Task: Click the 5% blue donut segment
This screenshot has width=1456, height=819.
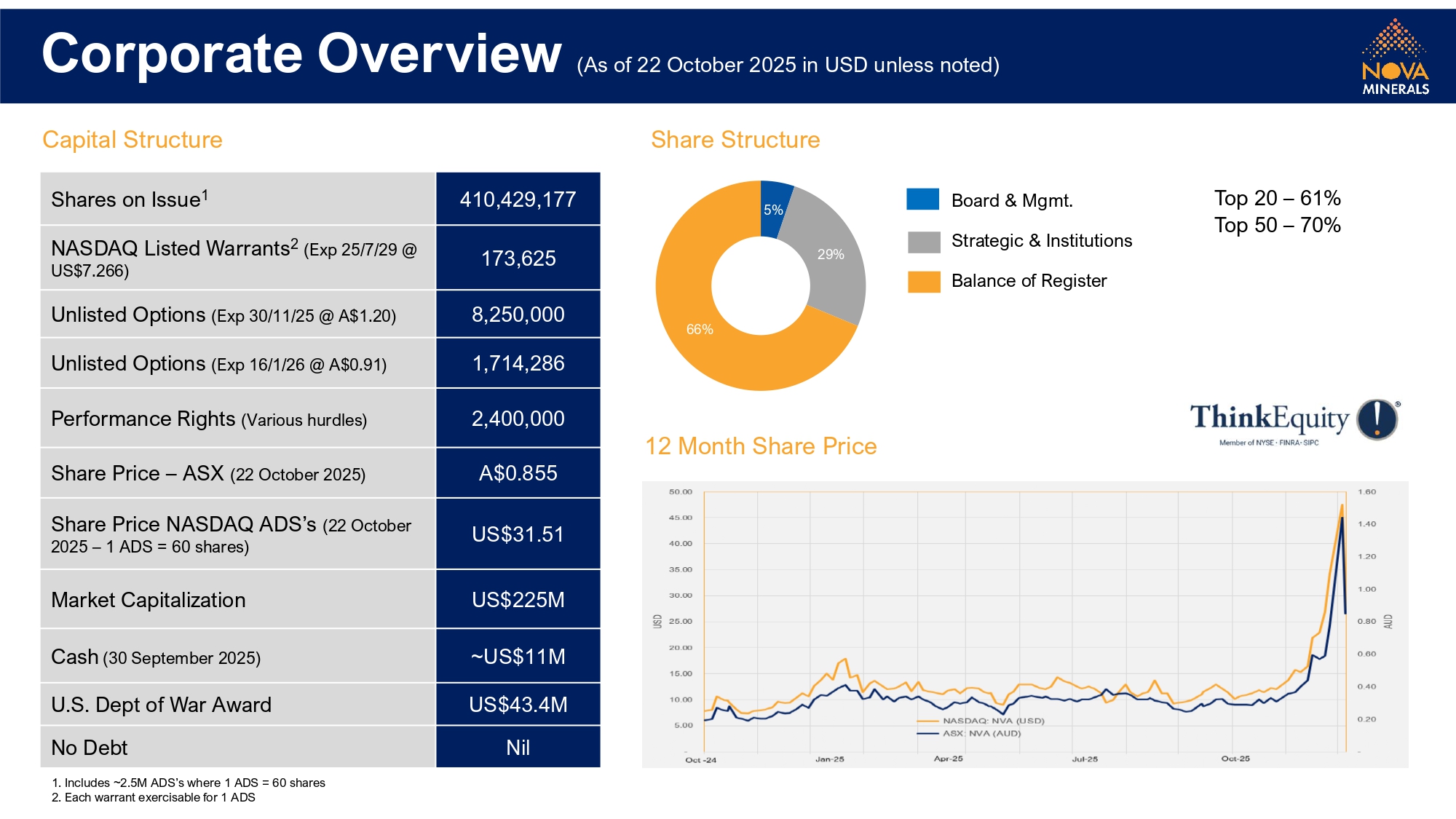Action: click(x=772, y=210)
